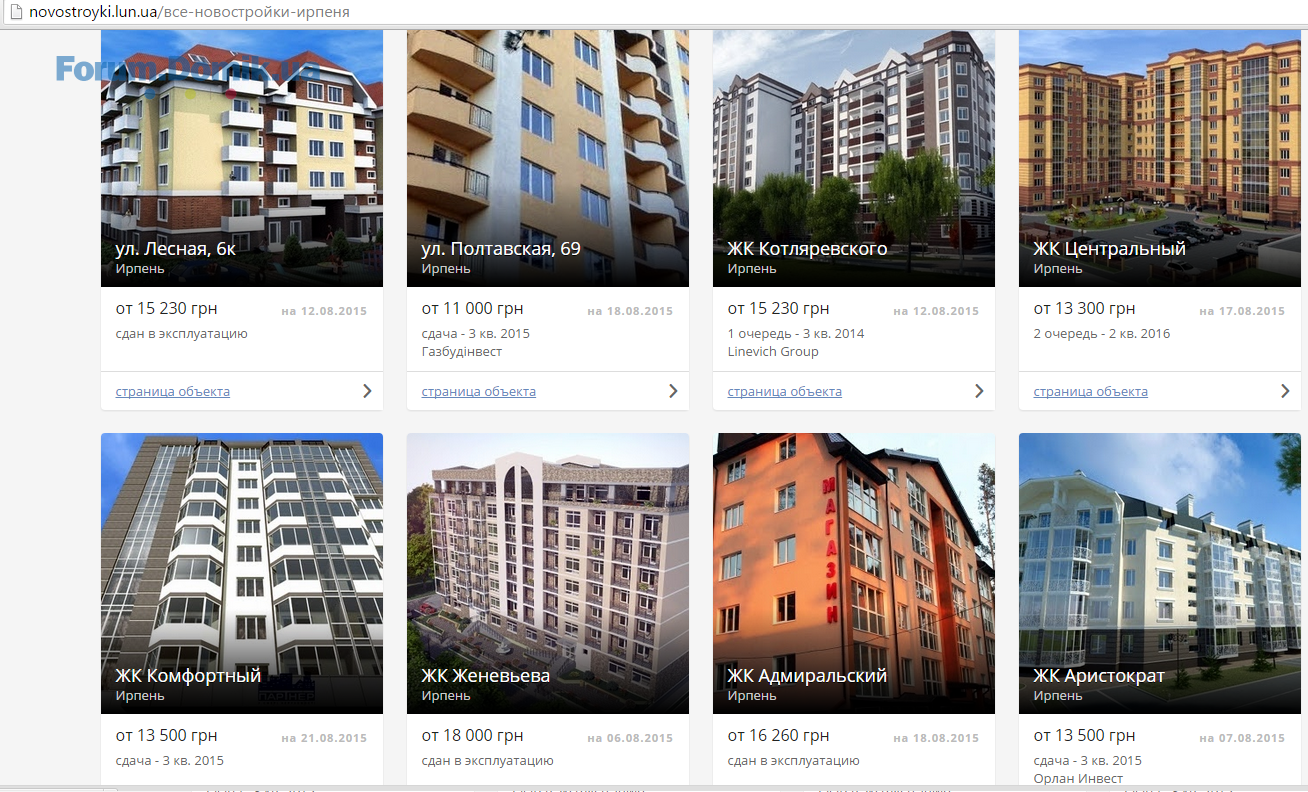Open 'страница объекта' link for ЖК Котляревского

click(x=785, y=392)
